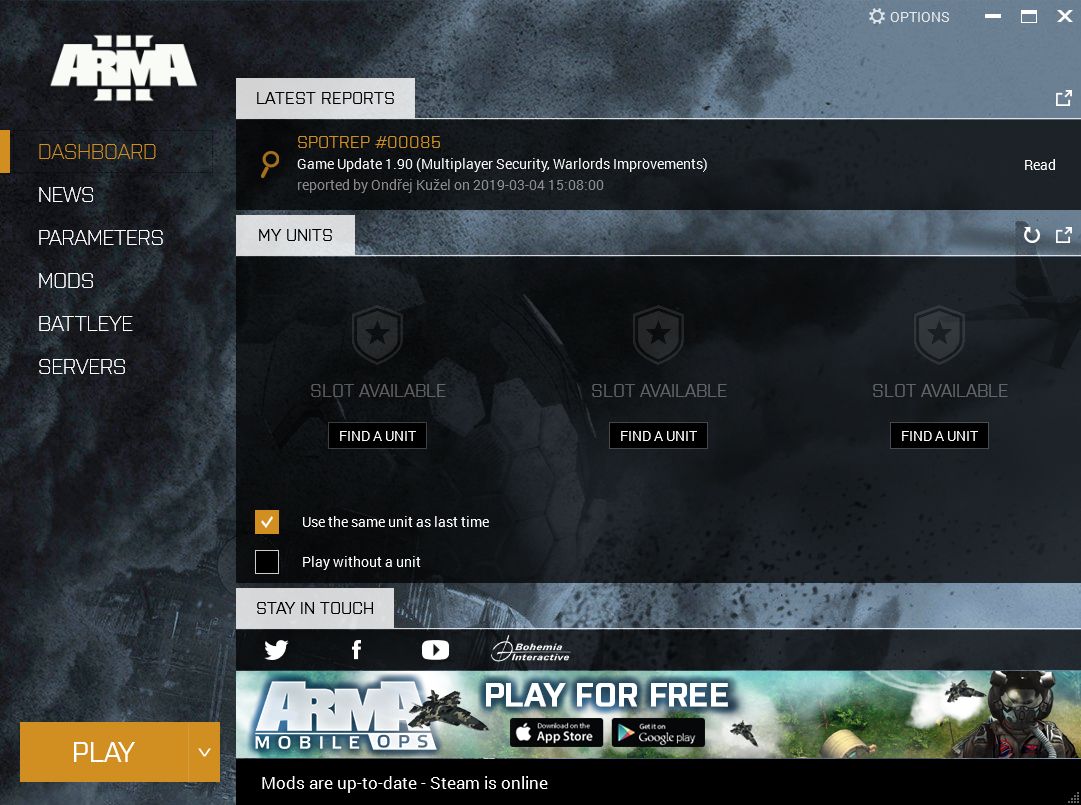Open the Bohemia Interactive logo link
The image size is (1081, 805).
tap(530, 650)
